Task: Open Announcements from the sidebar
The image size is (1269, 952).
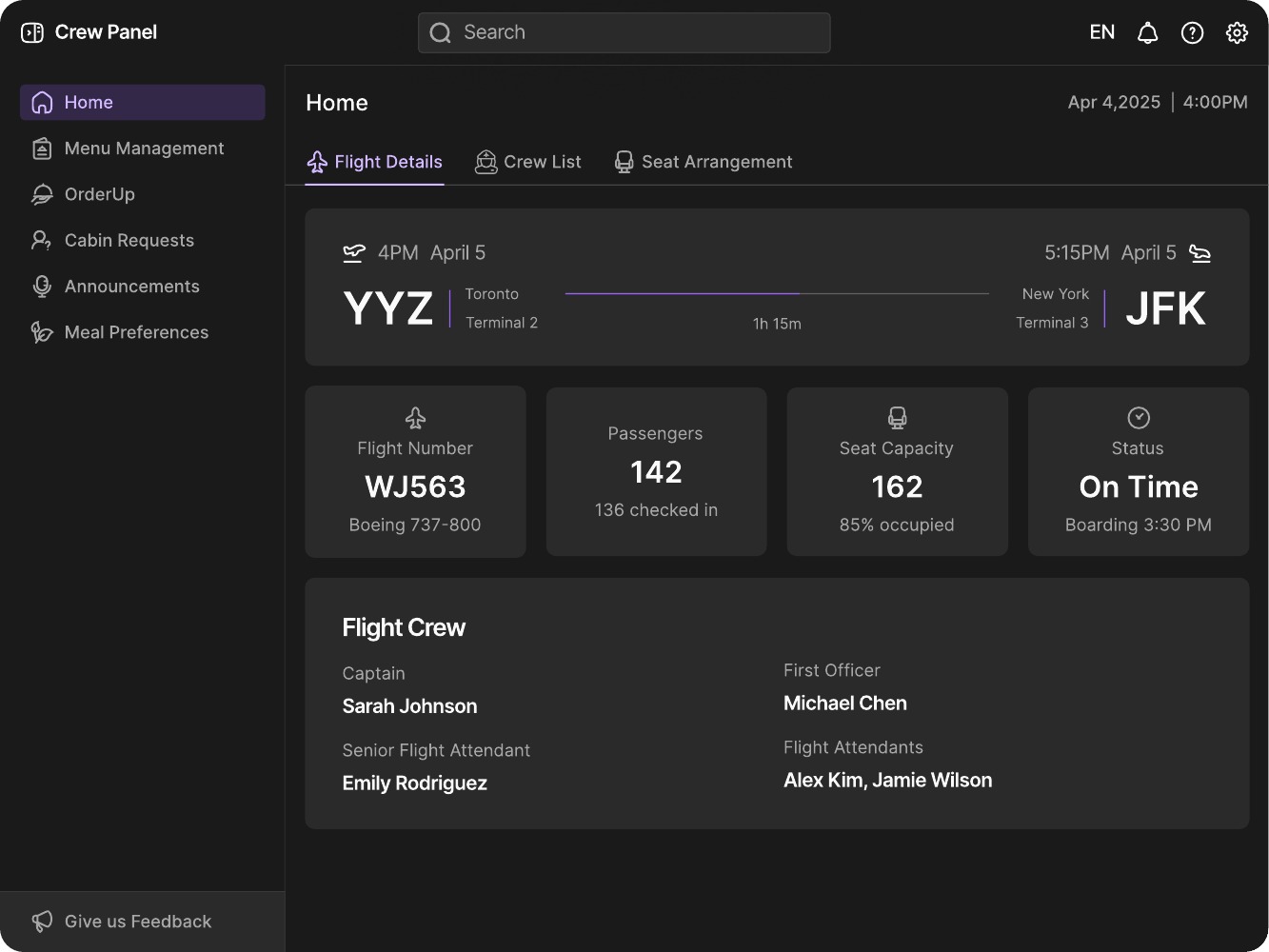Action: point(143,287)
